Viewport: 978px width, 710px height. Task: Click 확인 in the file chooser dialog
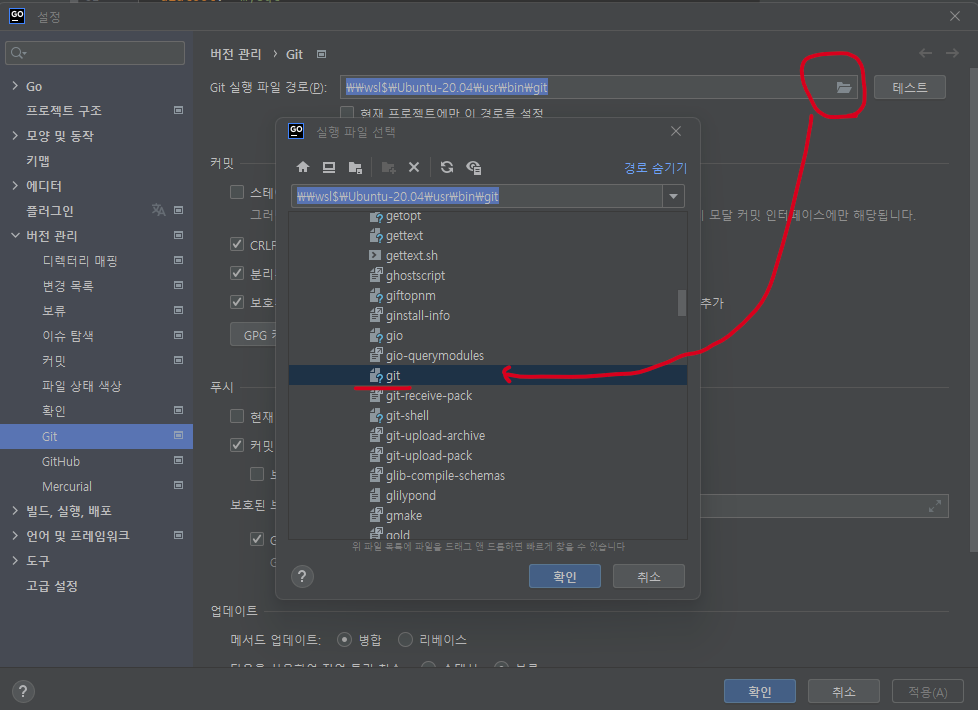[x=564, y=576]
